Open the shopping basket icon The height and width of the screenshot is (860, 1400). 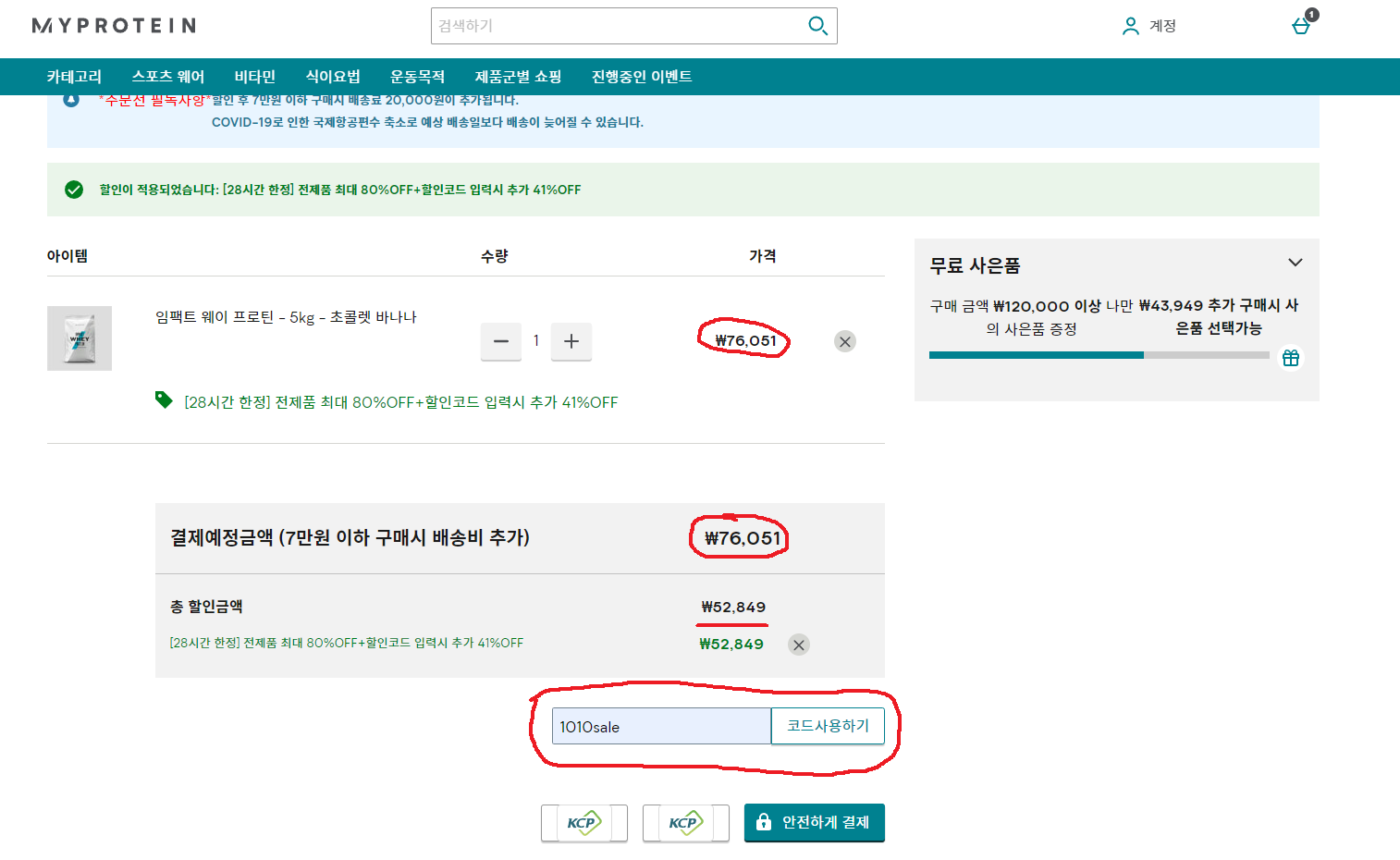[1302, 25]
